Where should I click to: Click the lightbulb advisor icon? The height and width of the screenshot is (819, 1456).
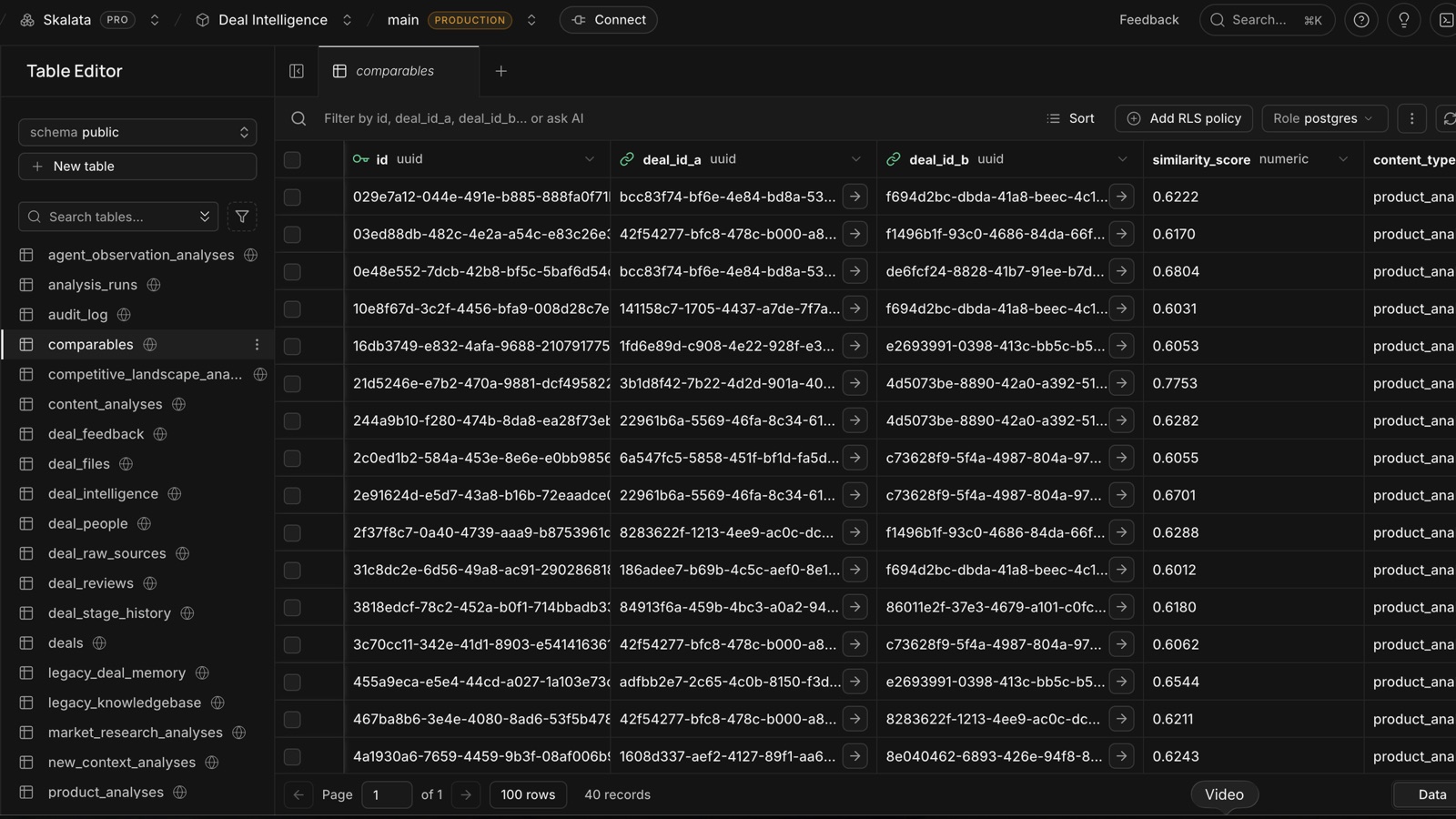click(x=1404, y=20)
